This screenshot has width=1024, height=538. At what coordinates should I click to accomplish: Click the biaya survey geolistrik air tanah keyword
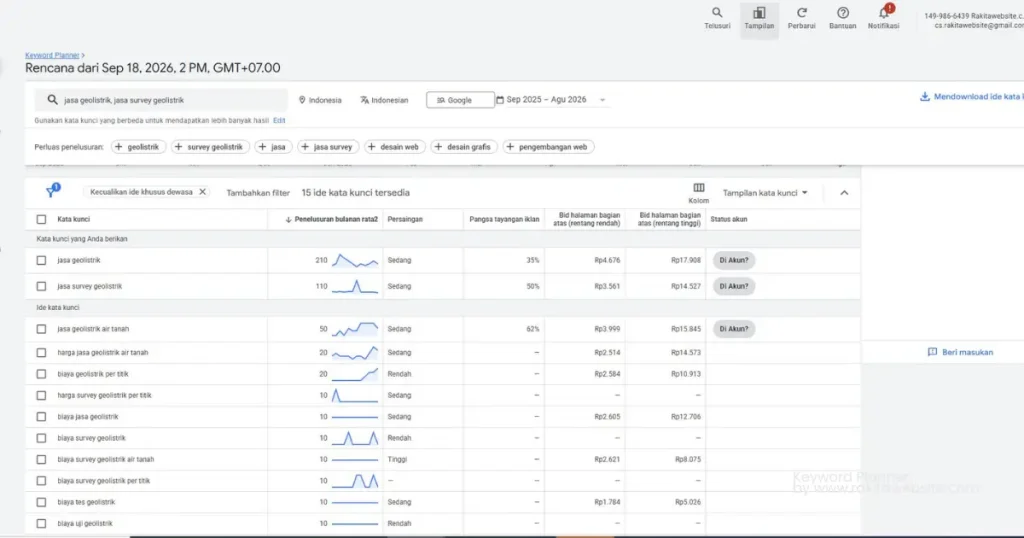pyautogui.click(x=106, y=460)
